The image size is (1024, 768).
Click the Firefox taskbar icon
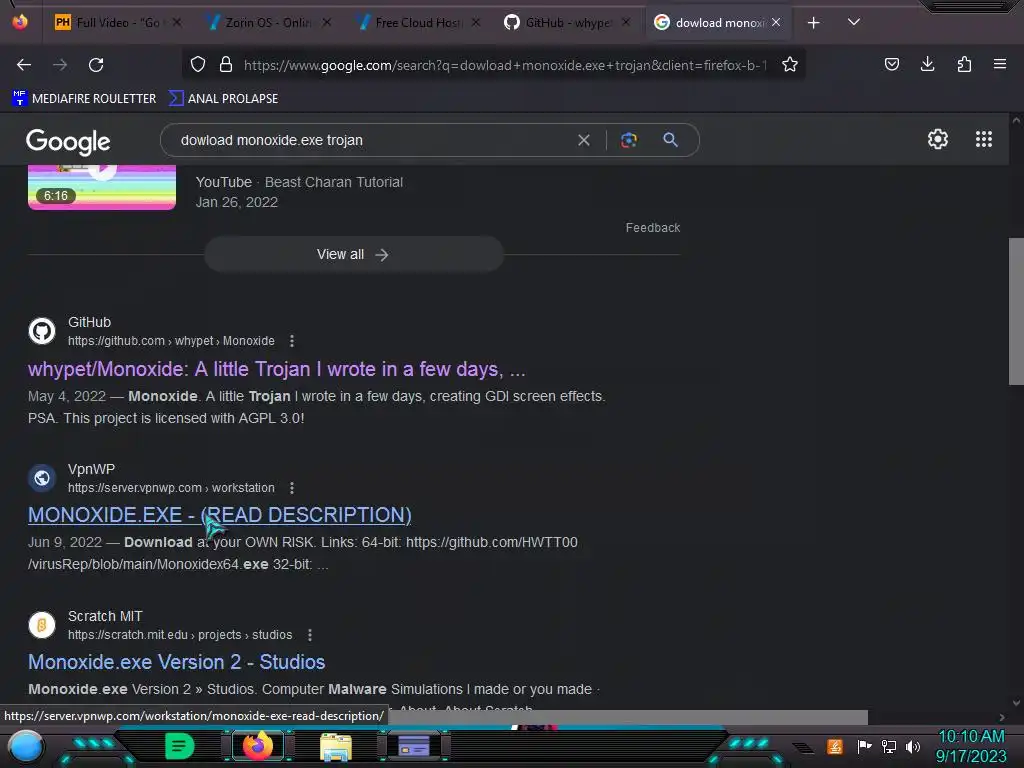[x=258, y=746]
